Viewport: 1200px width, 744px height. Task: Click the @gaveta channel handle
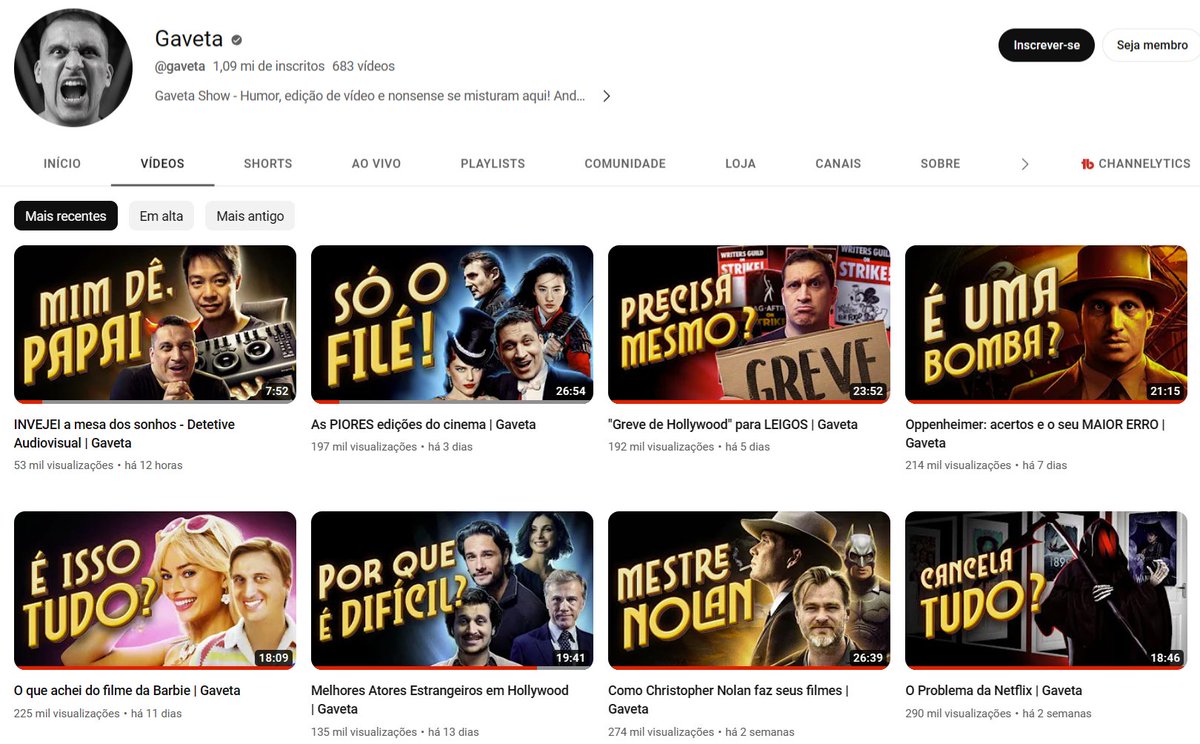[x=180, y=67]
